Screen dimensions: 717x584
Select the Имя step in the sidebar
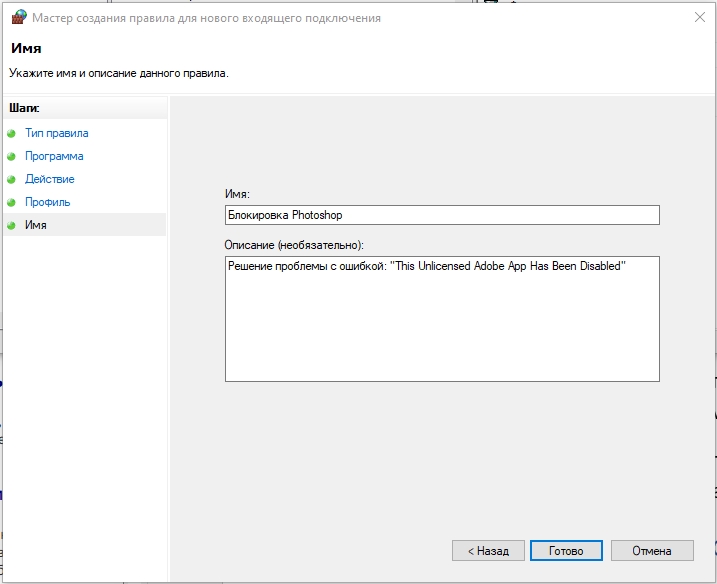pyautogui.click(x=36, y=225)
